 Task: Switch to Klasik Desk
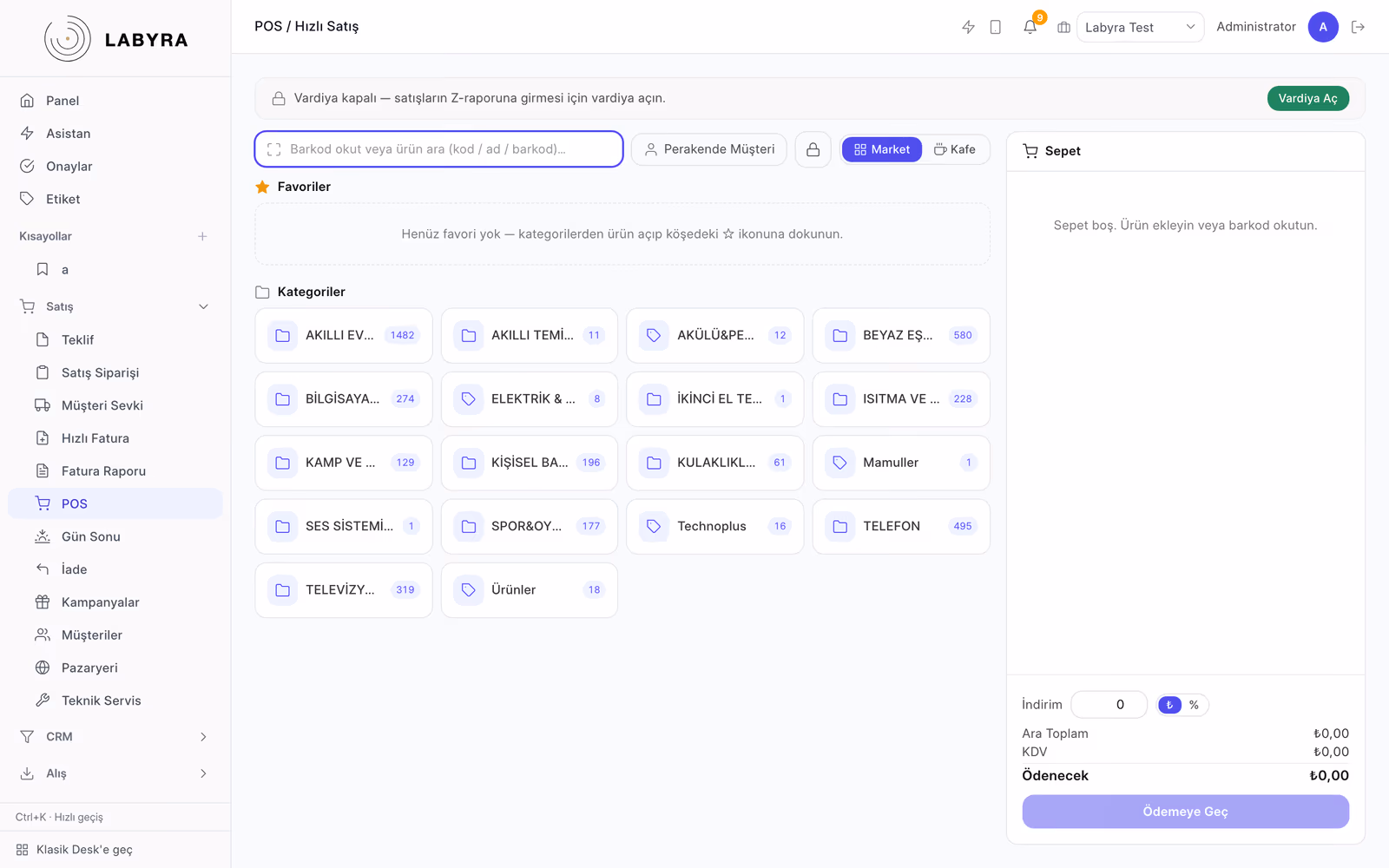coord(115,850)
